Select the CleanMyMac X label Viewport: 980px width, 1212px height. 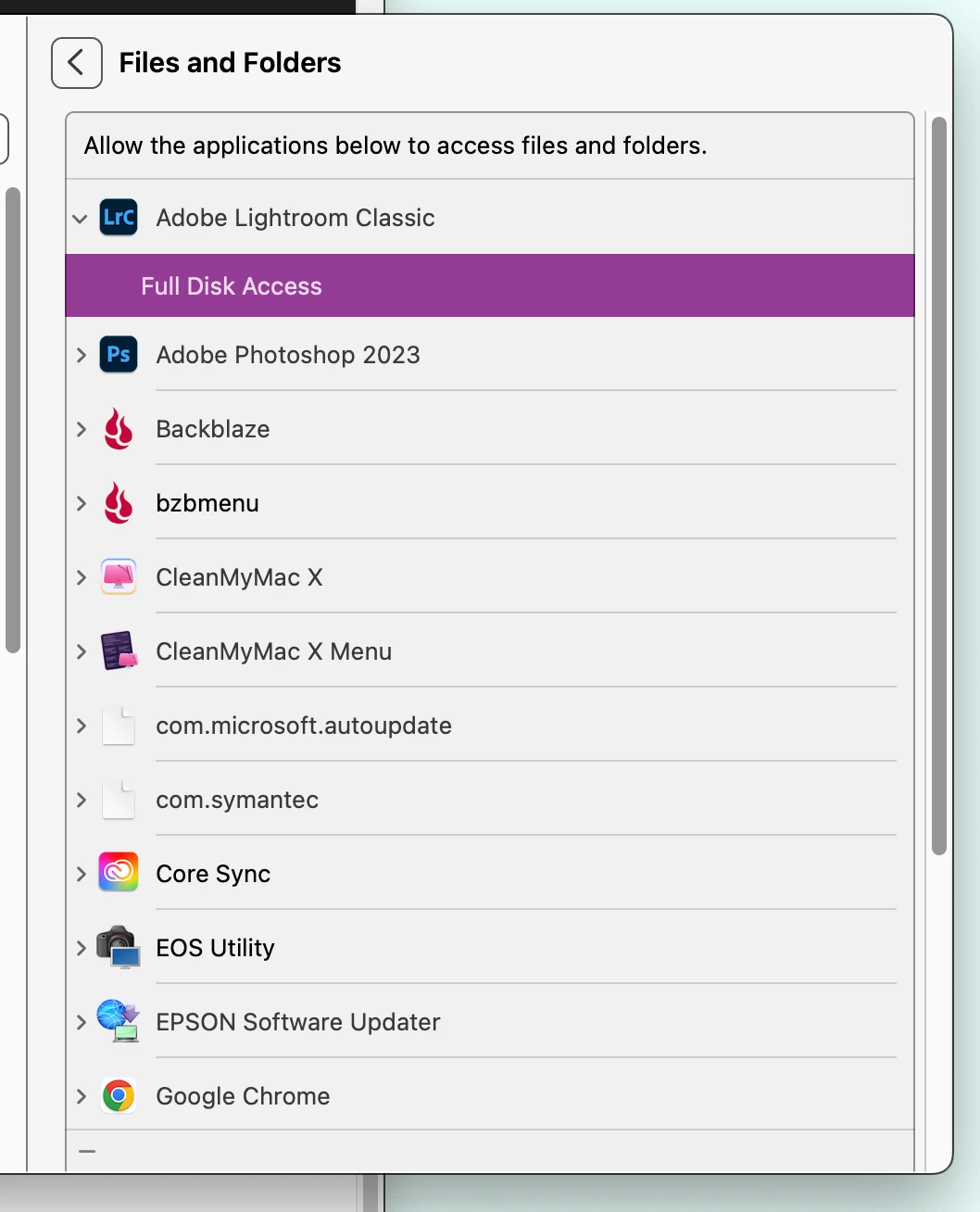[239, 577]
